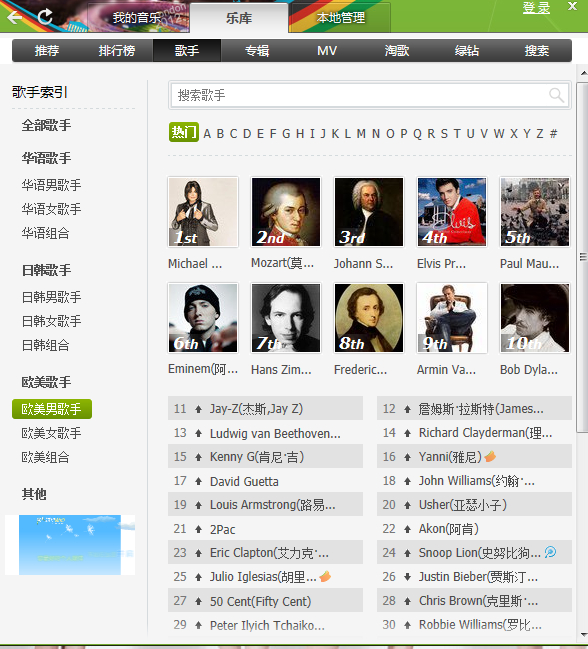588x649 pixels.
Task: Filter artists by the # symbol
Action: (553, 134)
